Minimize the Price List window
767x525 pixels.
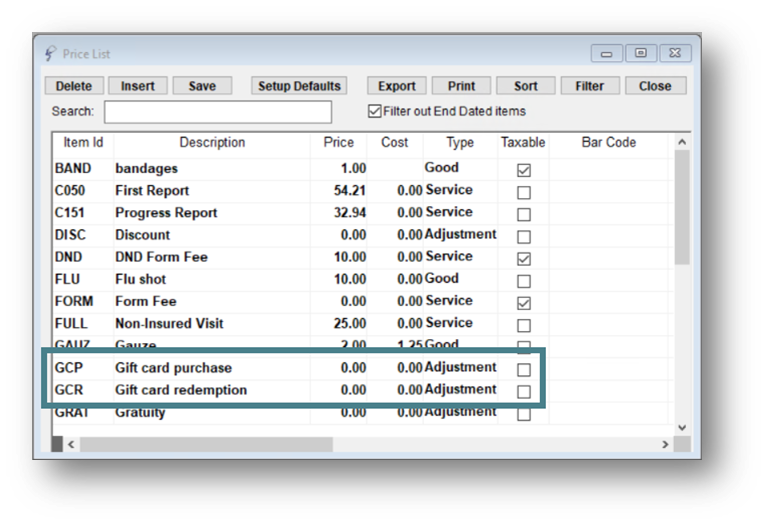[607, 53]
